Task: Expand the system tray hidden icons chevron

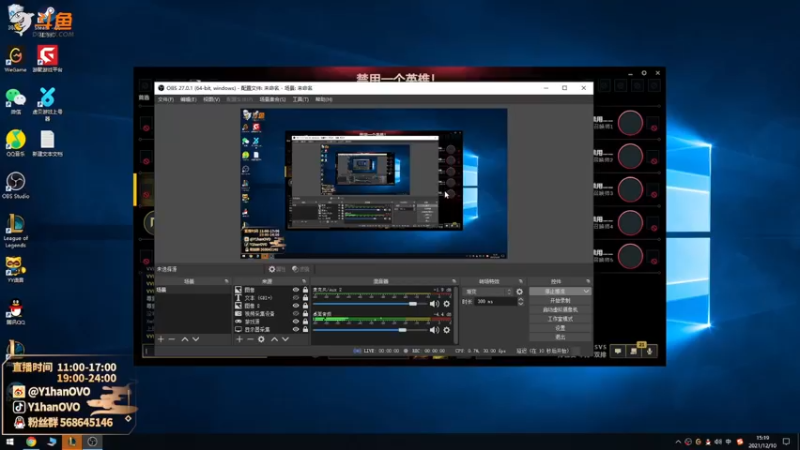Action: [x=678, y=442]
